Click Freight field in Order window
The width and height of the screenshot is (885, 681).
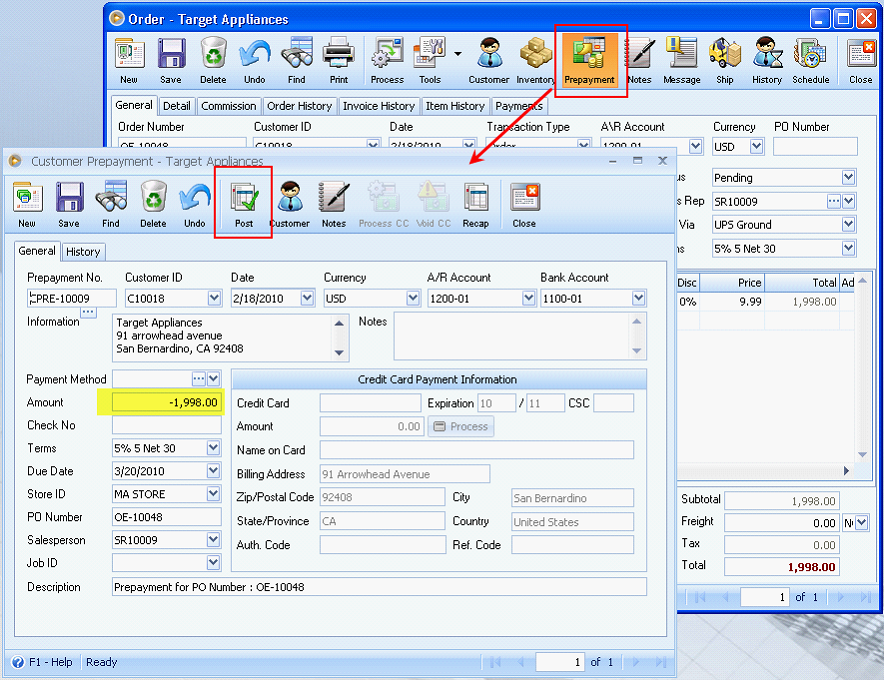782,522
